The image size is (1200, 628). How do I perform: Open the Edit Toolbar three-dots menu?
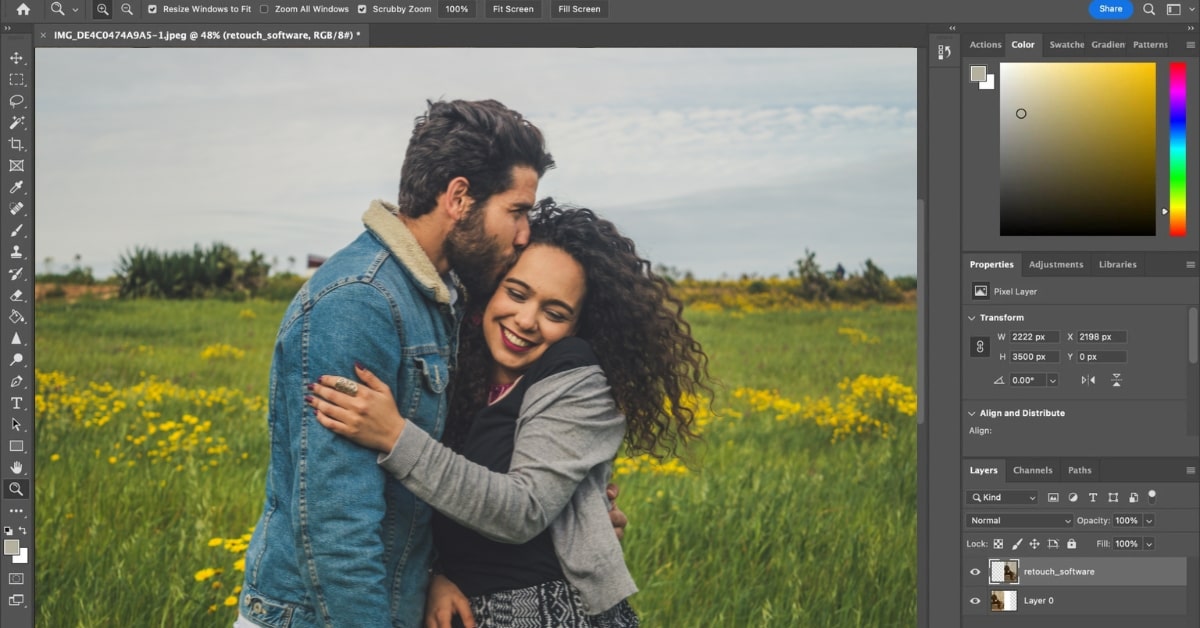tap(16, 511)
